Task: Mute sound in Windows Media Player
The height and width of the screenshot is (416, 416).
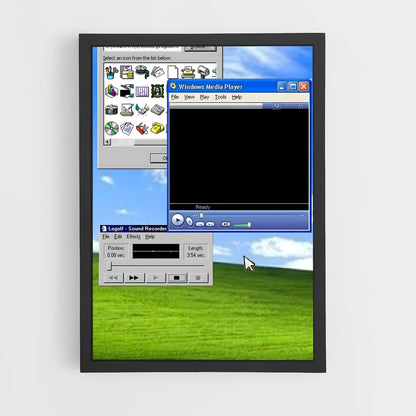Action: point(226,224)
